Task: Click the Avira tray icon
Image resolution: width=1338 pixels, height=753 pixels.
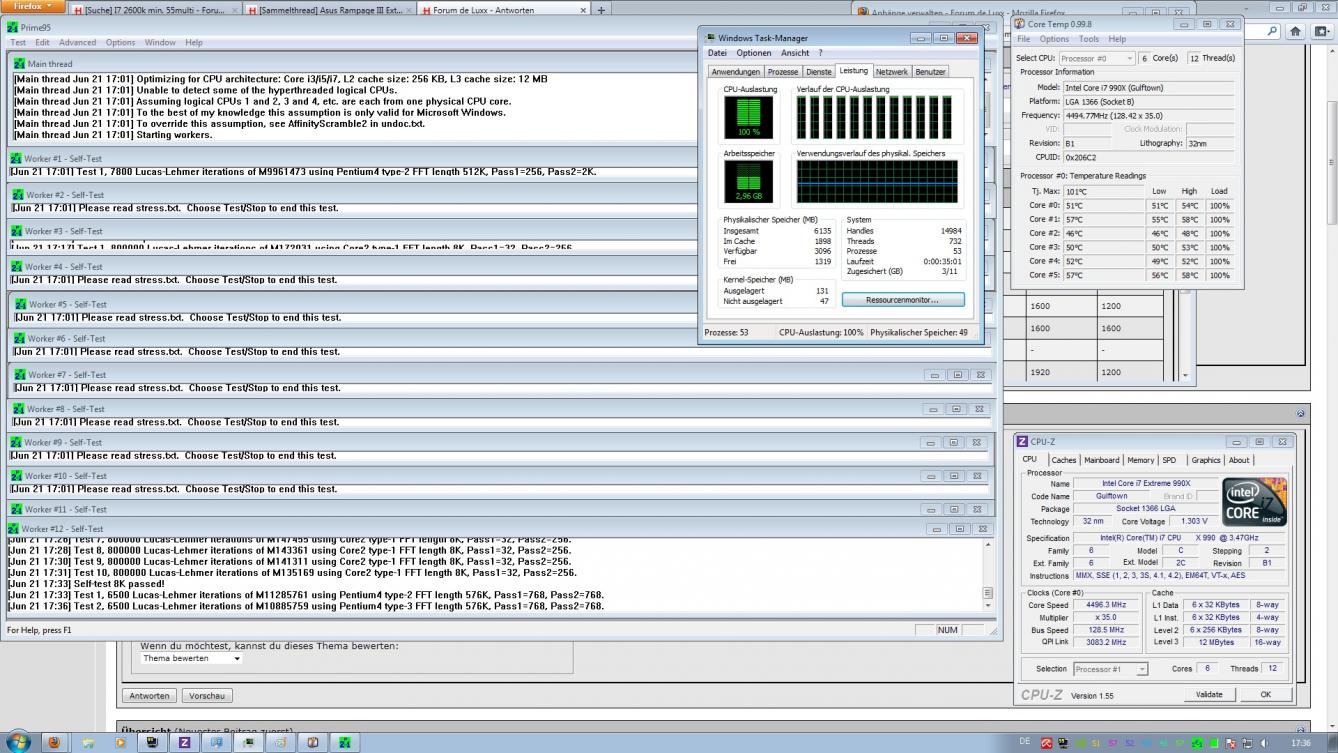Action: (x=1046, y=743)
